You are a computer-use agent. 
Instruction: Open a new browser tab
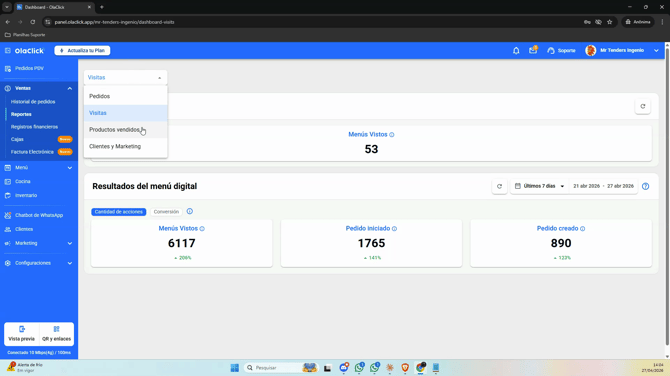(102, 7)
